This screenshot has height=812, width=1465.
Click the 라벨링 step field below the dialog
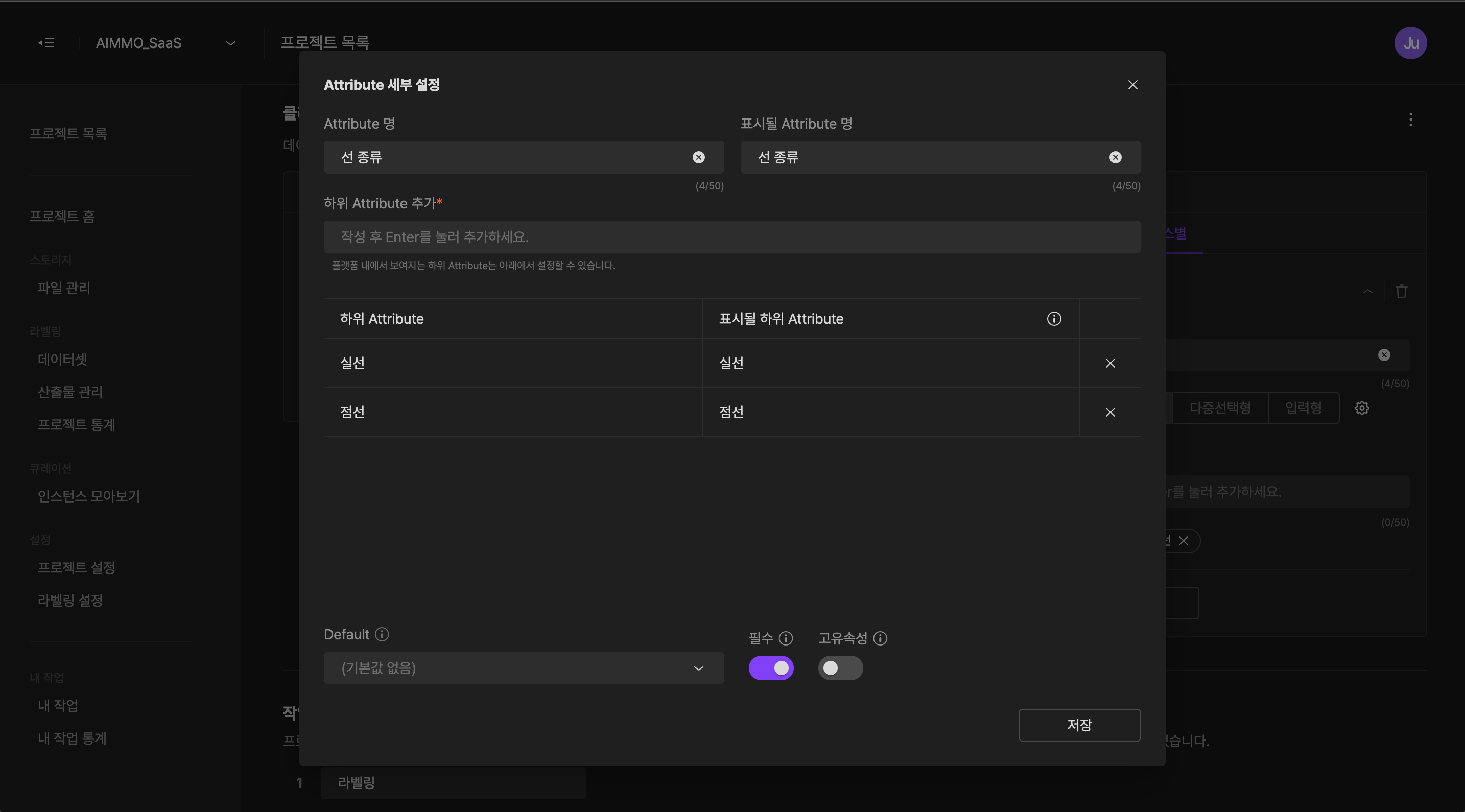click(x=453, y=783)
